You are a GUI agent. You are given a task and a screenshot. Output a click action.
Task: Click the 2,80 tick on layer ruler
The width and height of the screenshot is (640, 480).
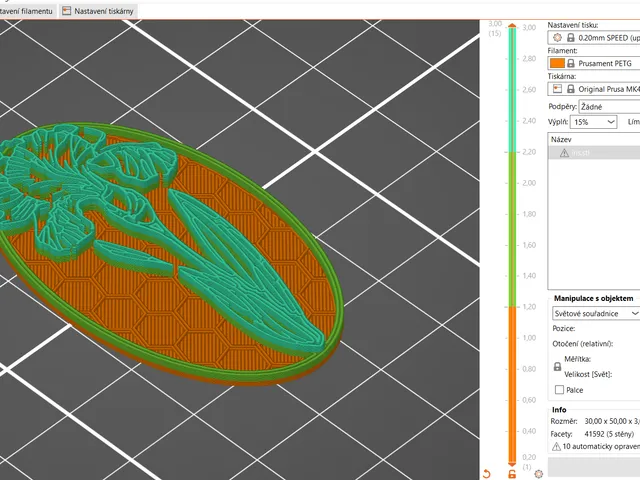529,58
